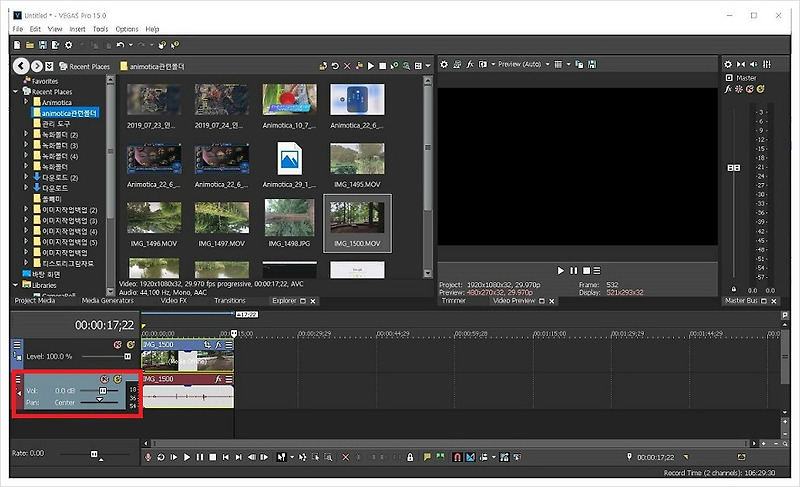Image resolution: width=800 pixels, height=487 pixels.
Task: Open the Undo history dropdown arrow
Action: [x=131, y=45]
